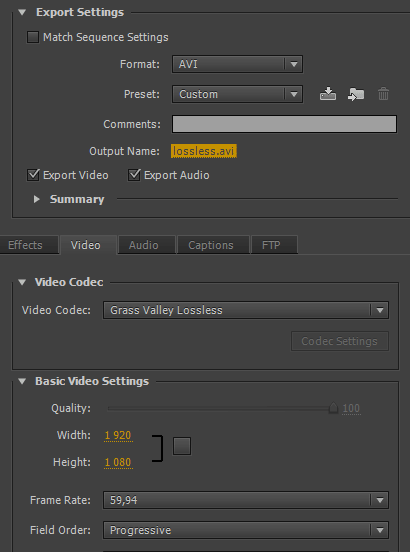
Task: Expand the Summary section
Action: pos(37,199)
